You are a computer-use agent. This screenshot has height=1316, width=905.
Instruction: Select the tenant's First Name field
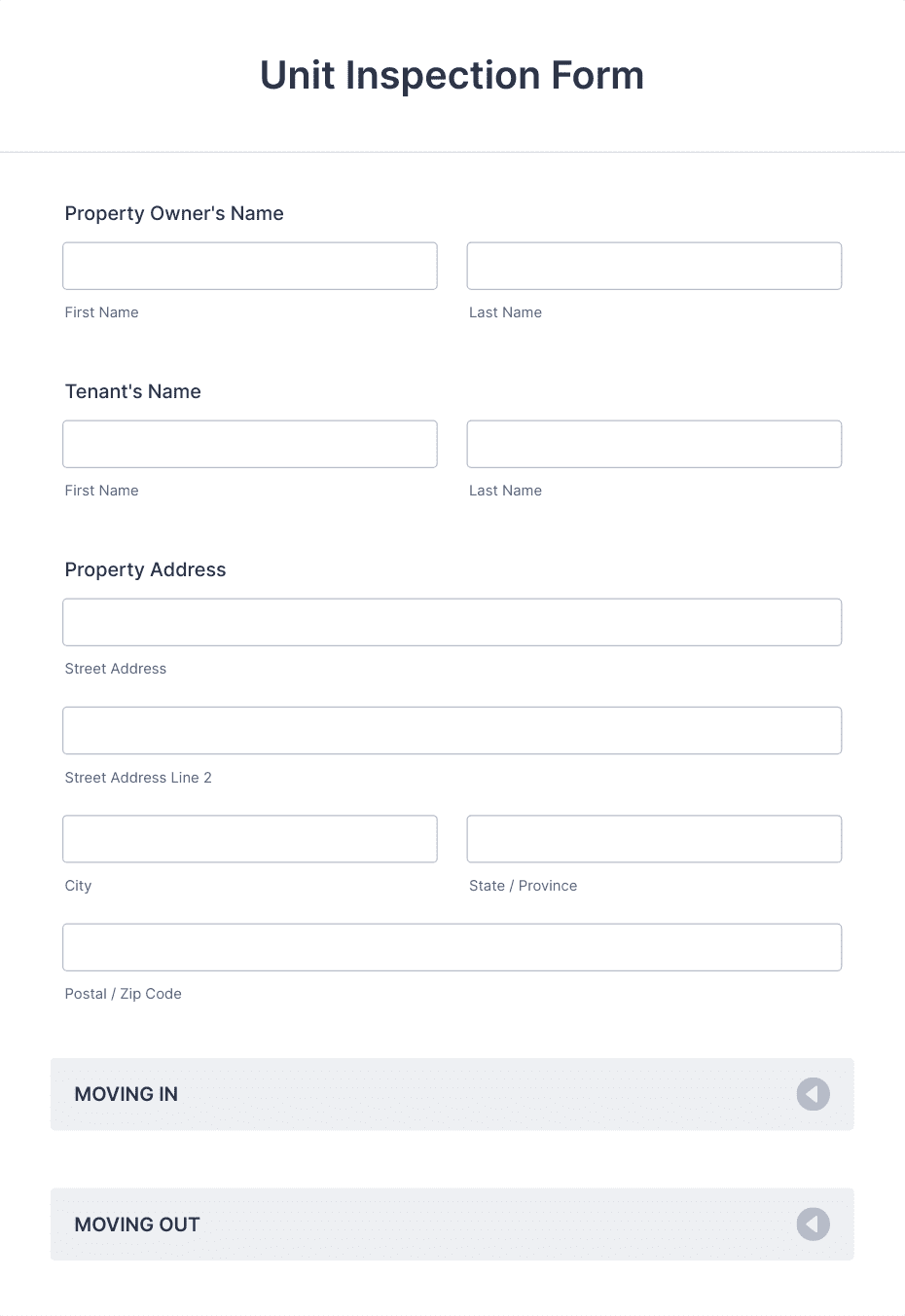[249, 443]
